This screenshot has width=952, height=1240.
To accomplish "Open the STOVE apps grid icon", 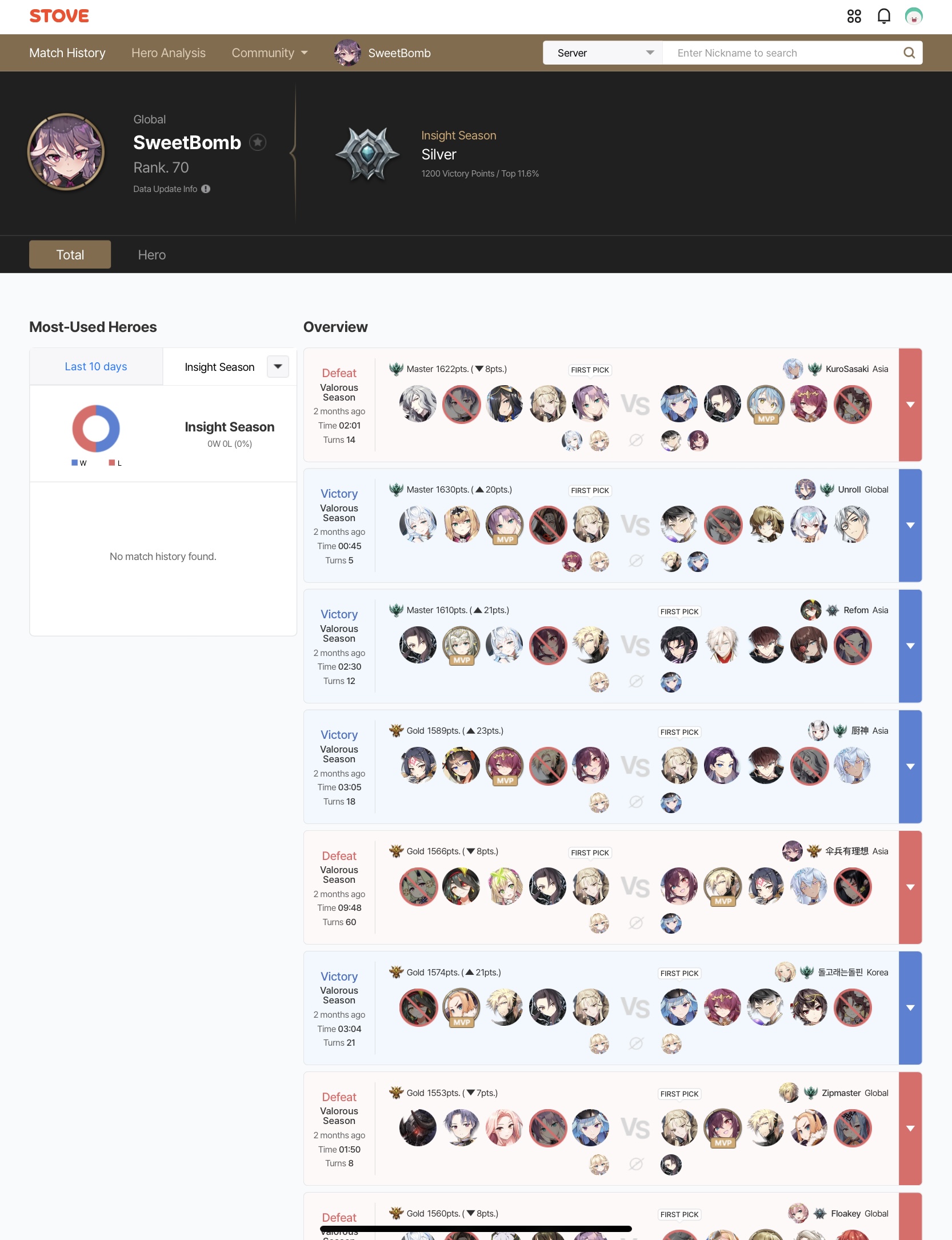I will point(854,16).
